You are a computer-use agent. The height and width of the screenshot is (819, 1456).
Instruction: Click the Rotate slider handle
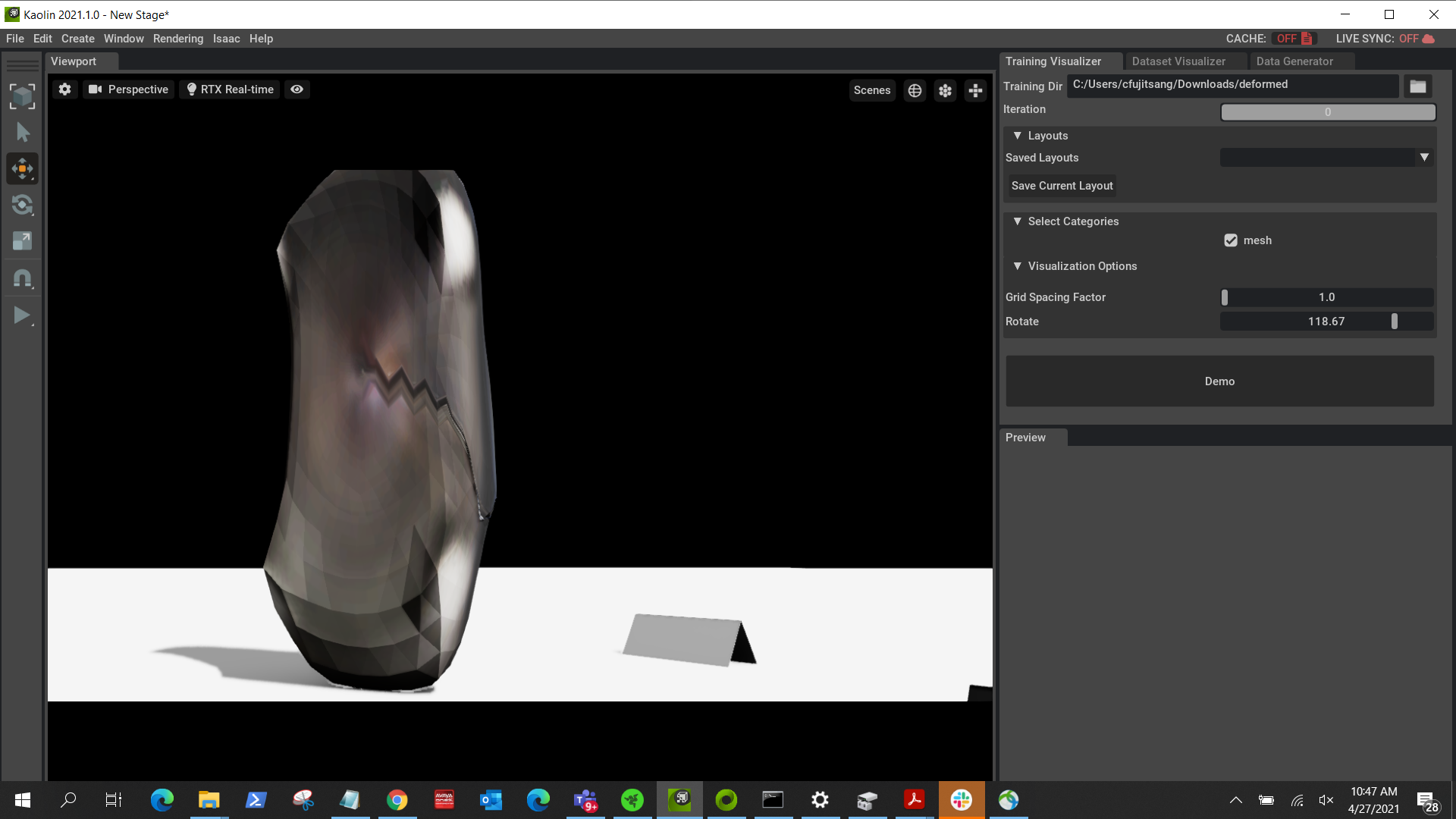(1394, 322)
